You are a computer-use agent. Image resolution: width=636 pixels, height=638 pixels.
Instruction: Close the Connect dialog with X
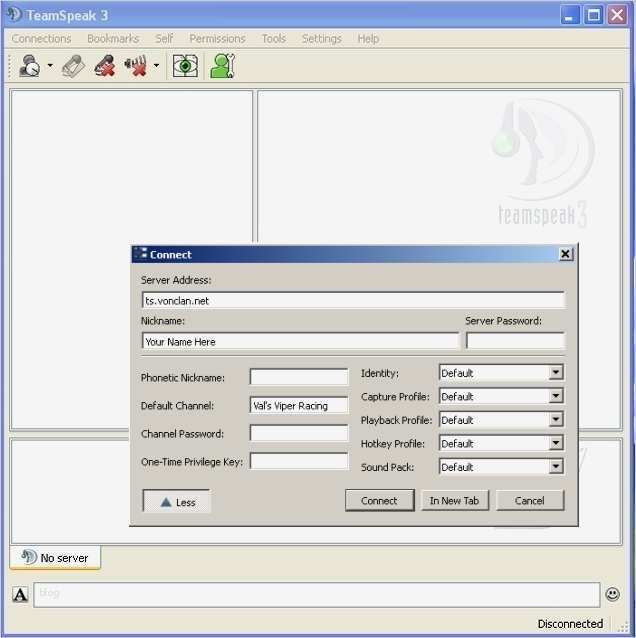click(x=565, y=254)
